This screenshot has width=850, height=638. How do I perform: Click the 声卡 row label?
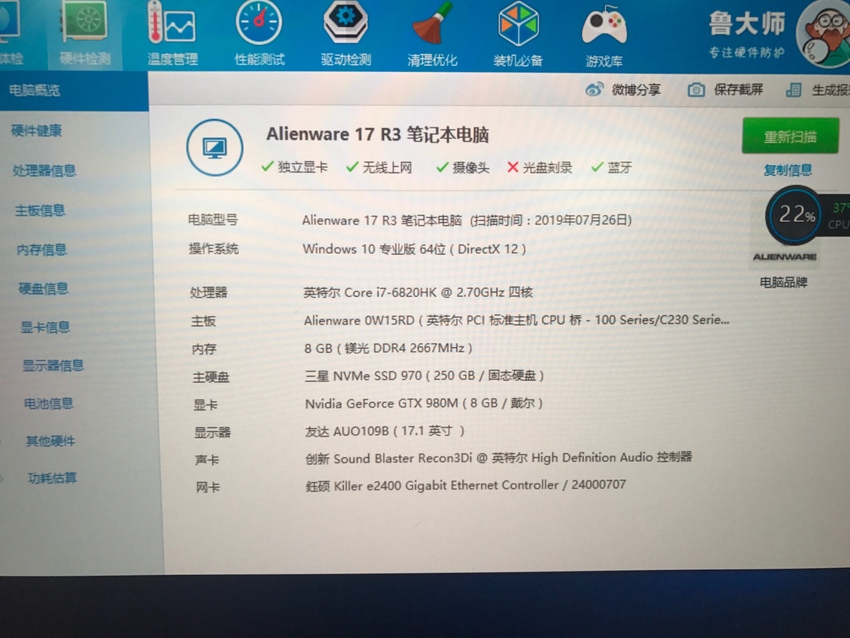pyautogui.click(x=207, y=460)
